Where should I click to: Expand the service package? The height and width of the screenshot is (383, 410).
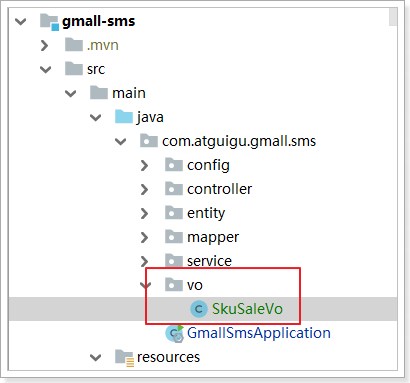[144, 261]
